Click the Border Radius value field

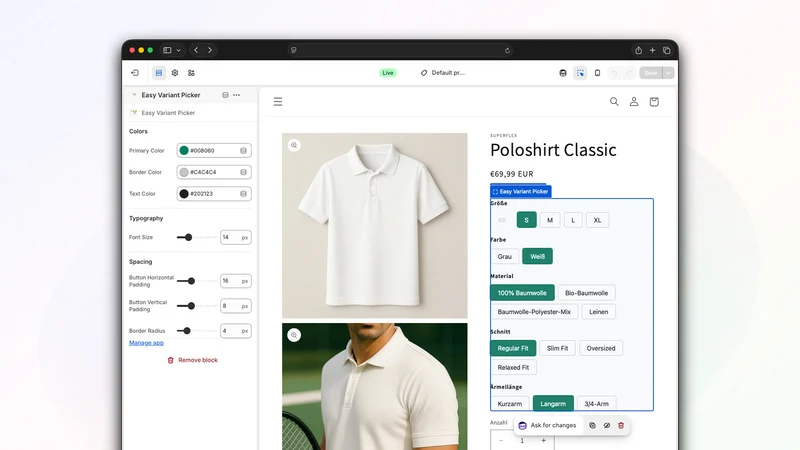(x=236, y=331)
